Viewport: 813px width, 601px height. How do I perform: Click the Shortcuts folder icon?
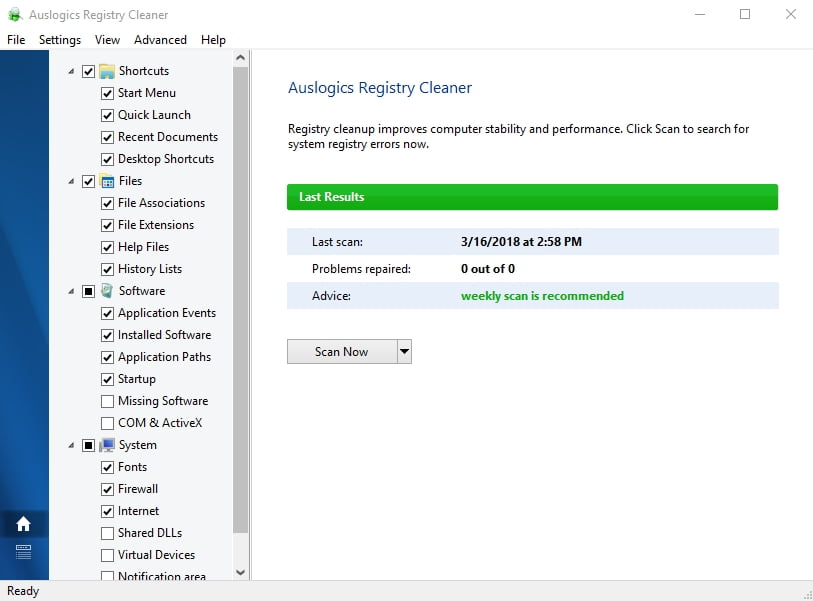click(107, 71)
